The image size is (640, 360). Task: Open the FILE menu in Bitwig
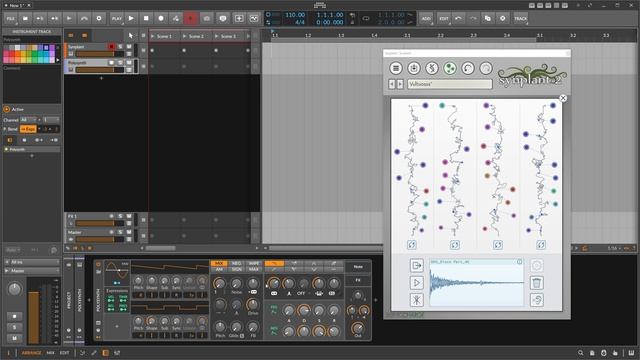11,18
